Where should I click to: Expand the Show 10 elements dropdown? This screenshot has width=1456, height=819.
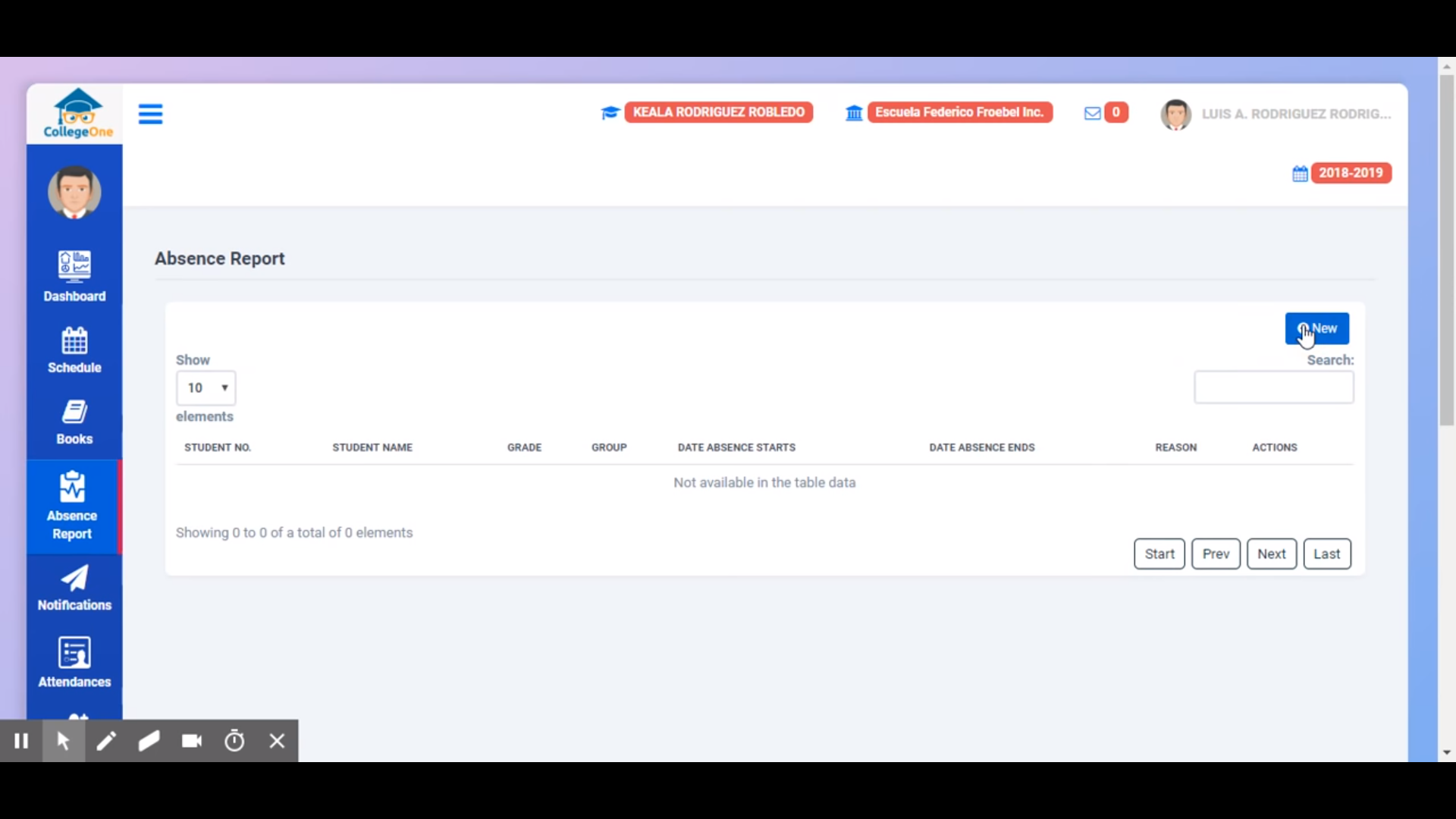click(x=206, y=388)
